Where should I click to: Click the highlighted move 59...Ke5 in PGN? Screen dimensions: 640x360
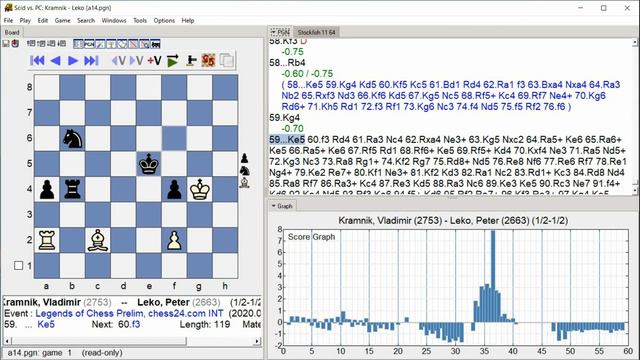287,140
